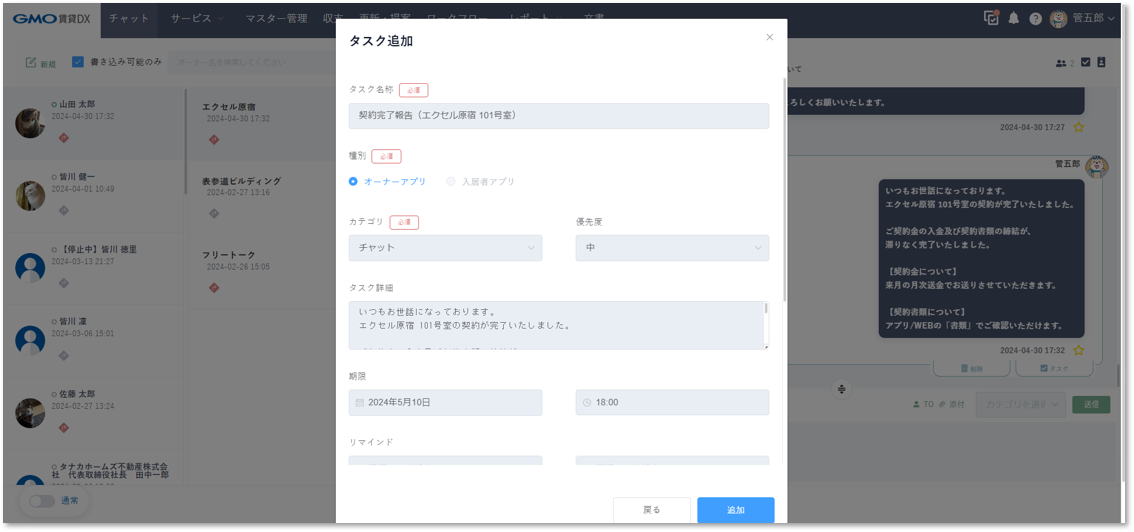The height and width of the screenshot is (532, 1134).
Task: Open the 優先度 dropdown showing 中
Action: coord(672,248)
